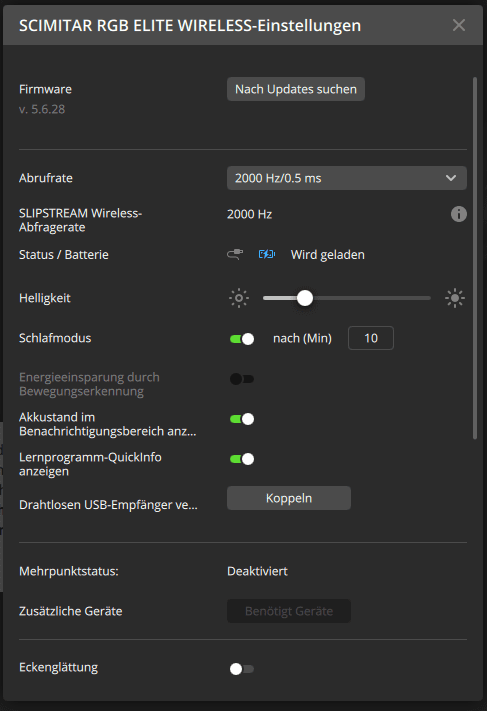Close the SCIMITAR settings dialog
Screen dimensions: 487x711
(x=459, y=25)
